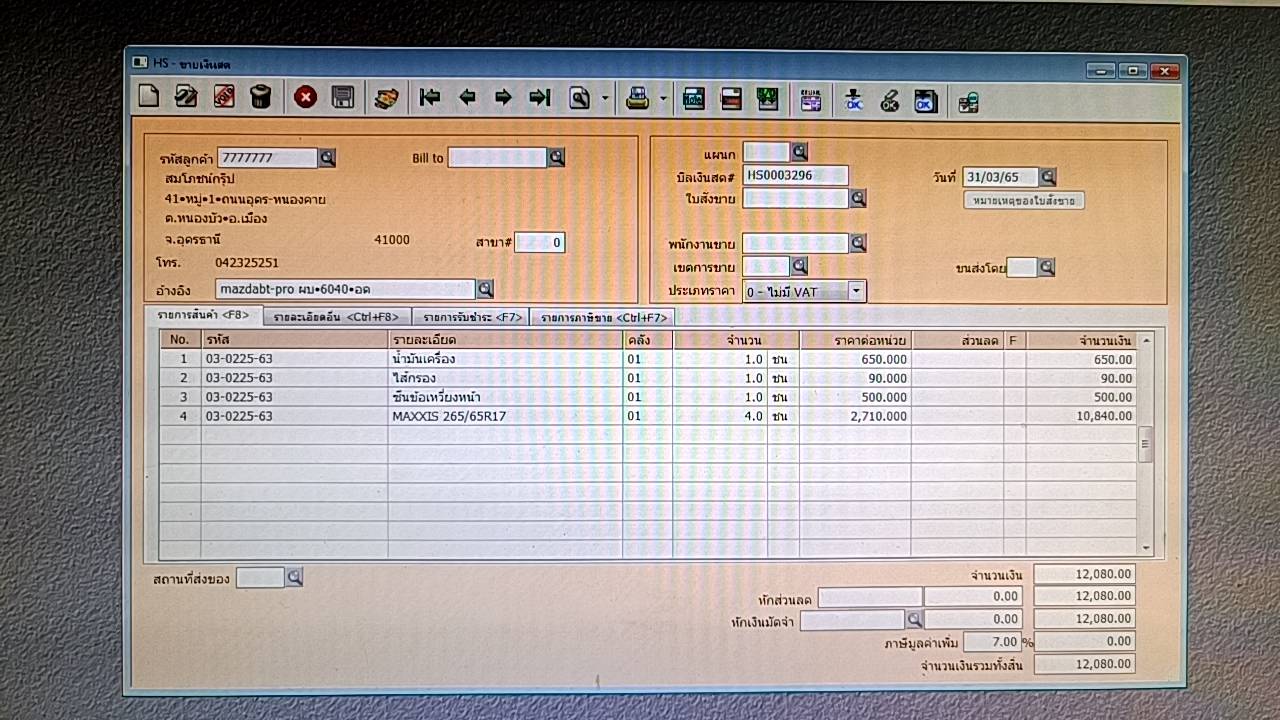Click the printer toolbar icon

pos(637,98)
